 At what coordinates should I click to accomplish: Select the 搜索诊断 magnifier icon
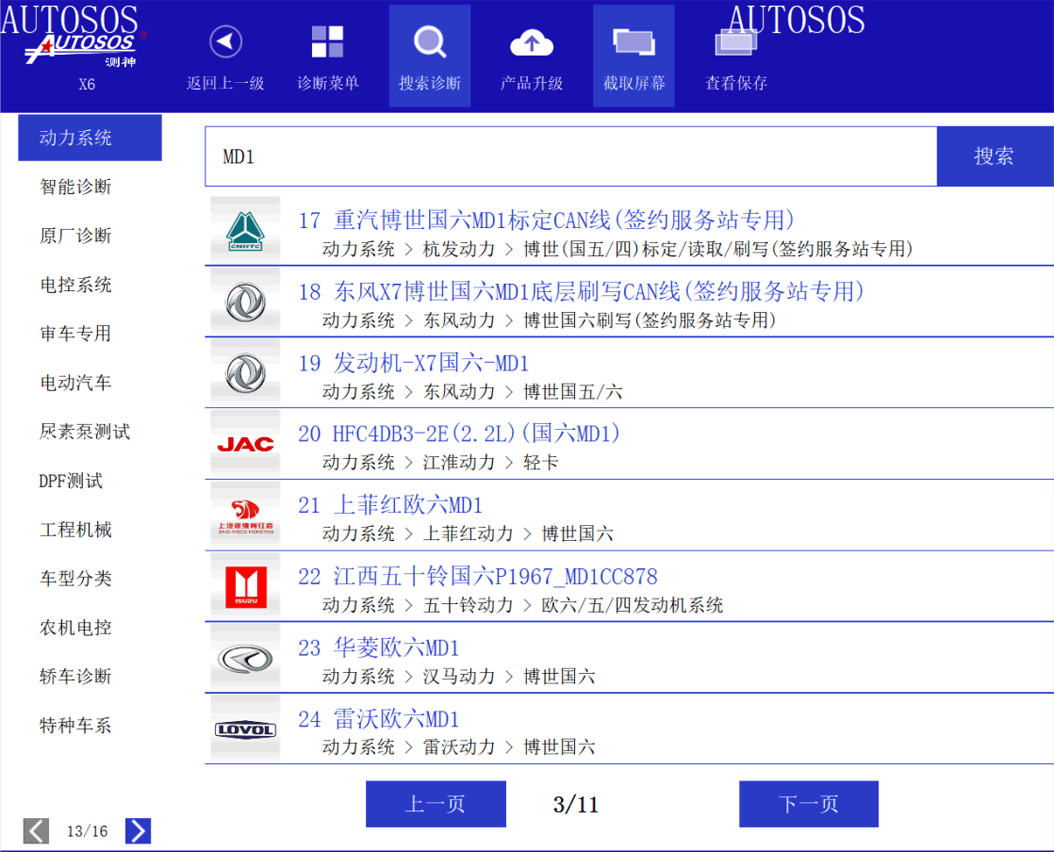pos(430,42)
